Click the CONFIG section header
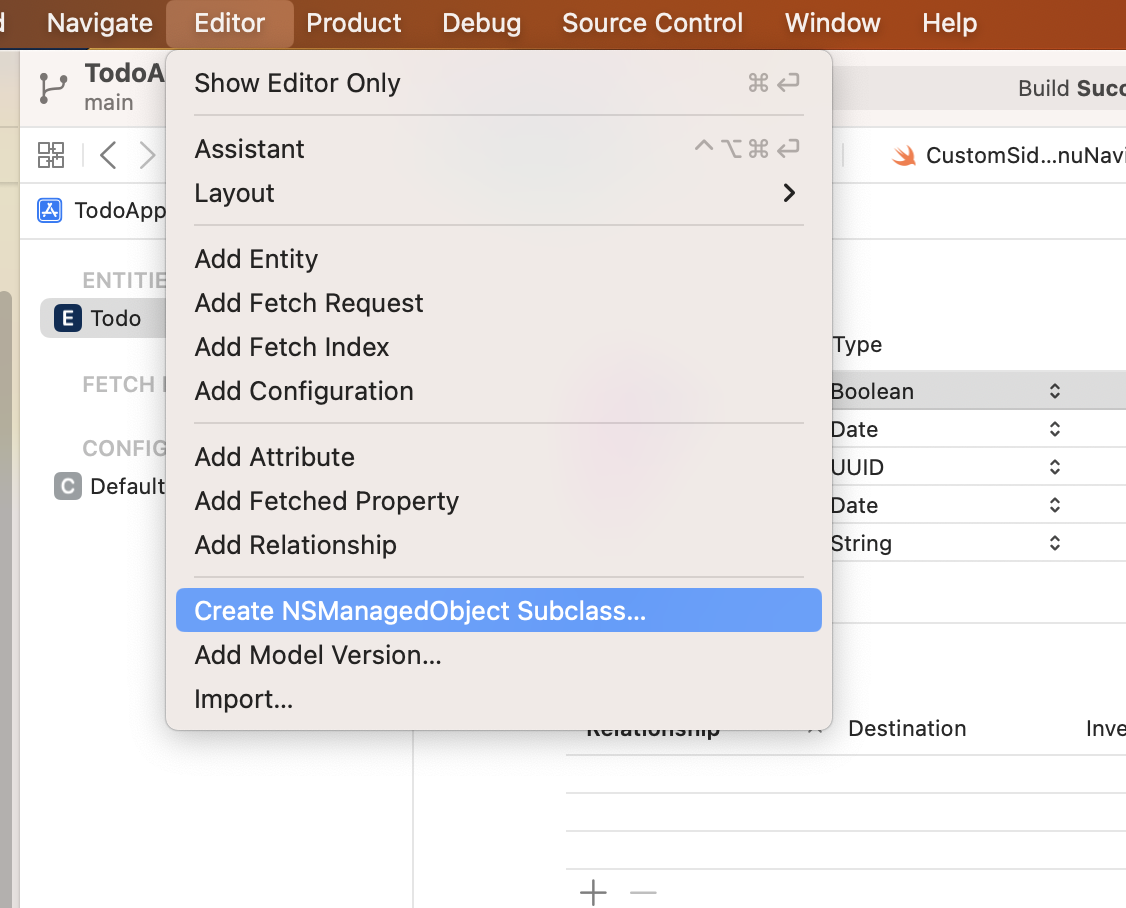Image resolution: width=1126 pixels, height=908 pixels. 124,448
